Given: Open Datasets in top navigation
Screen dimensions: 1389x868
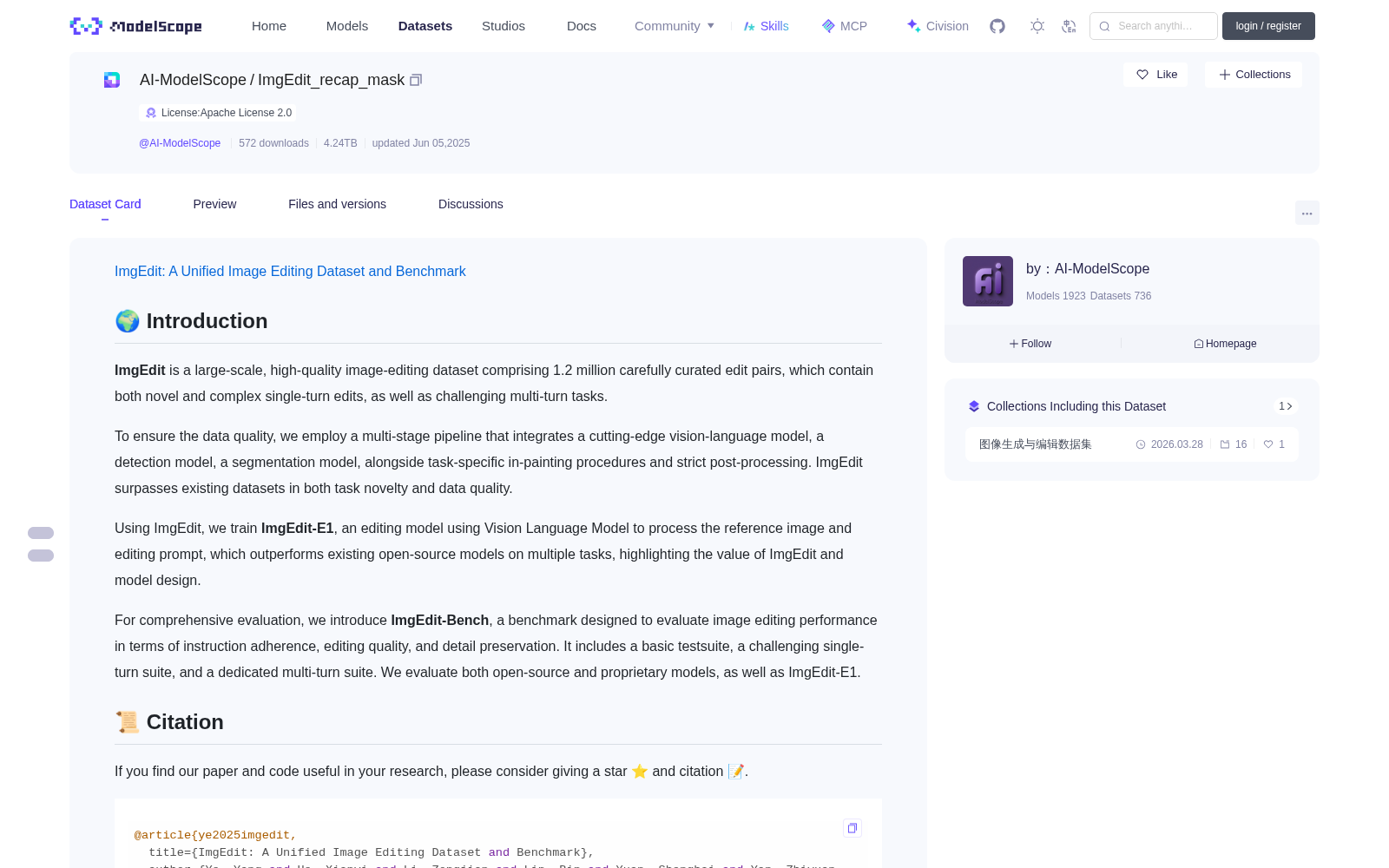Looking at the screenshot, I should click(x=425, y=26).
